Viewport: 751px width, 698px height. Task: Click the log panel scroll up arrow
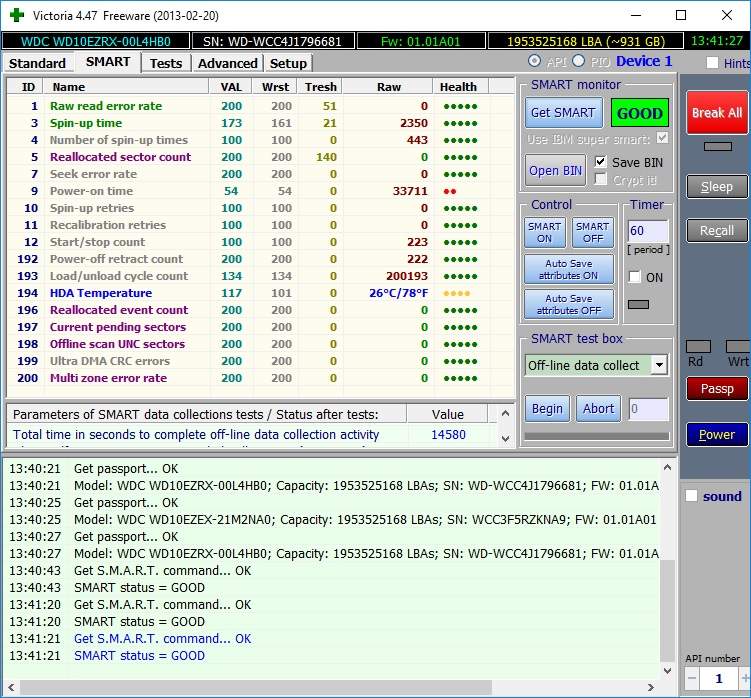(x=668, y=468)
